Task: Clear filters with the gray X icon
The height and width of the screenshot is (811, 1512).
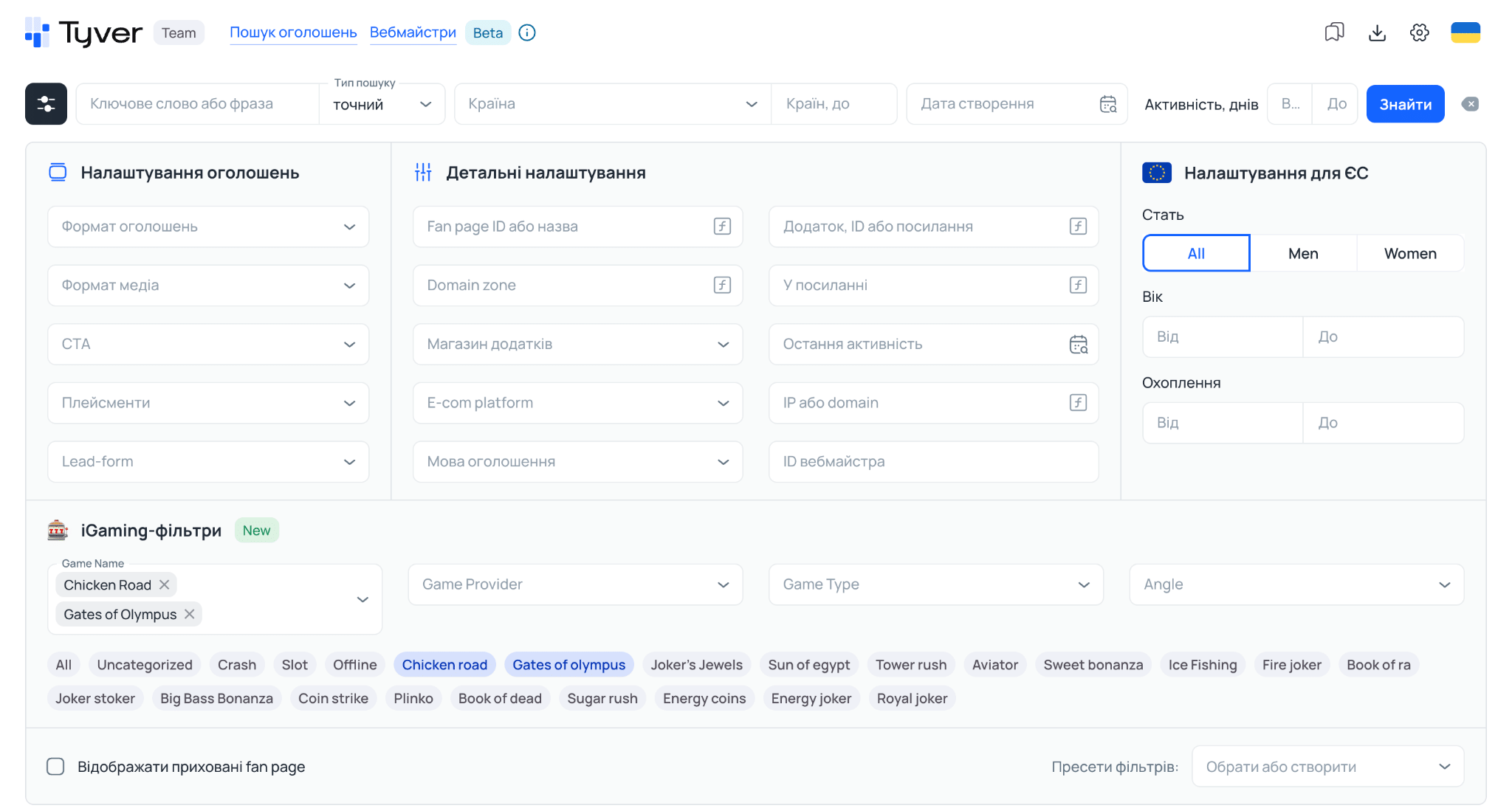Action: coord(1470,104)
